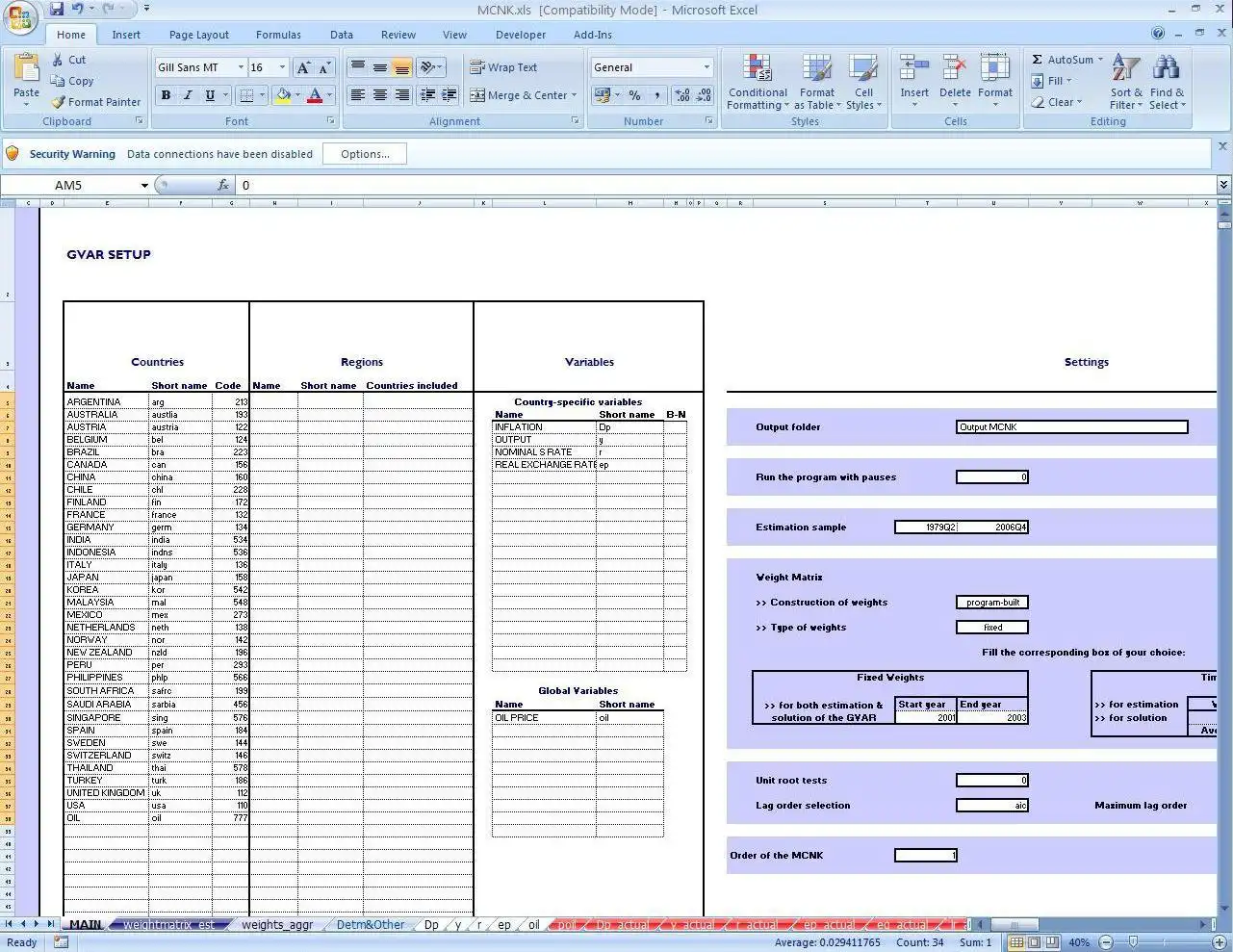
Task: Open number format General dropdown
Action: [x=706, y=67]
